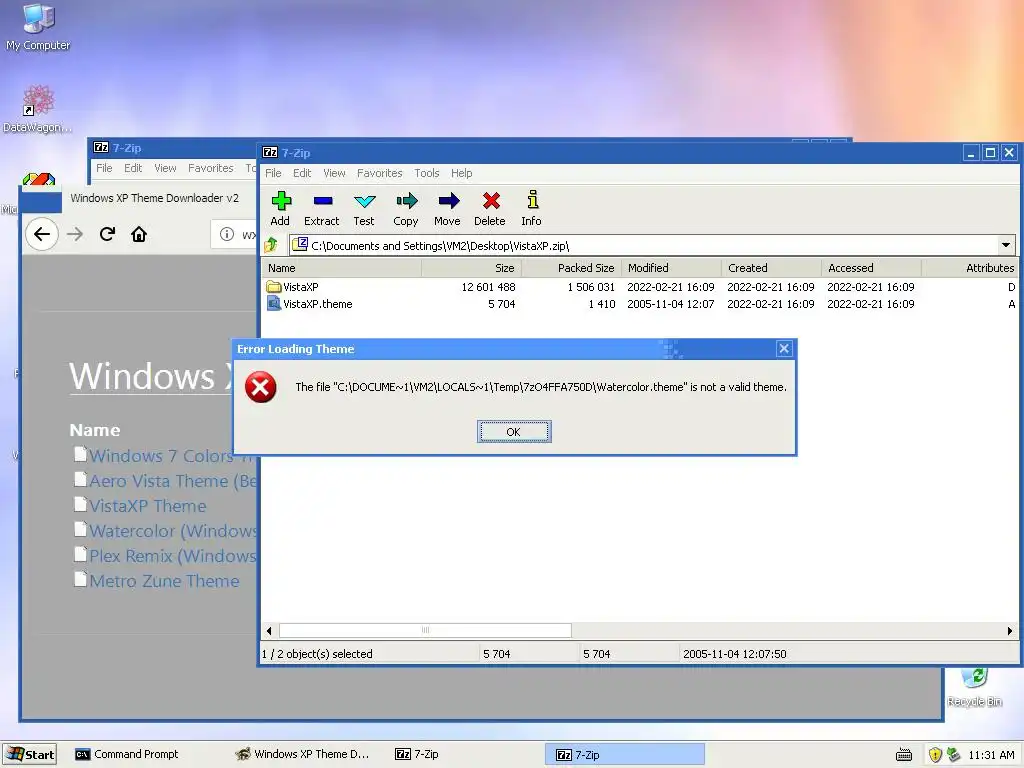Click the security shield tray icon
1024x768 pixels.
click(935, 755)
